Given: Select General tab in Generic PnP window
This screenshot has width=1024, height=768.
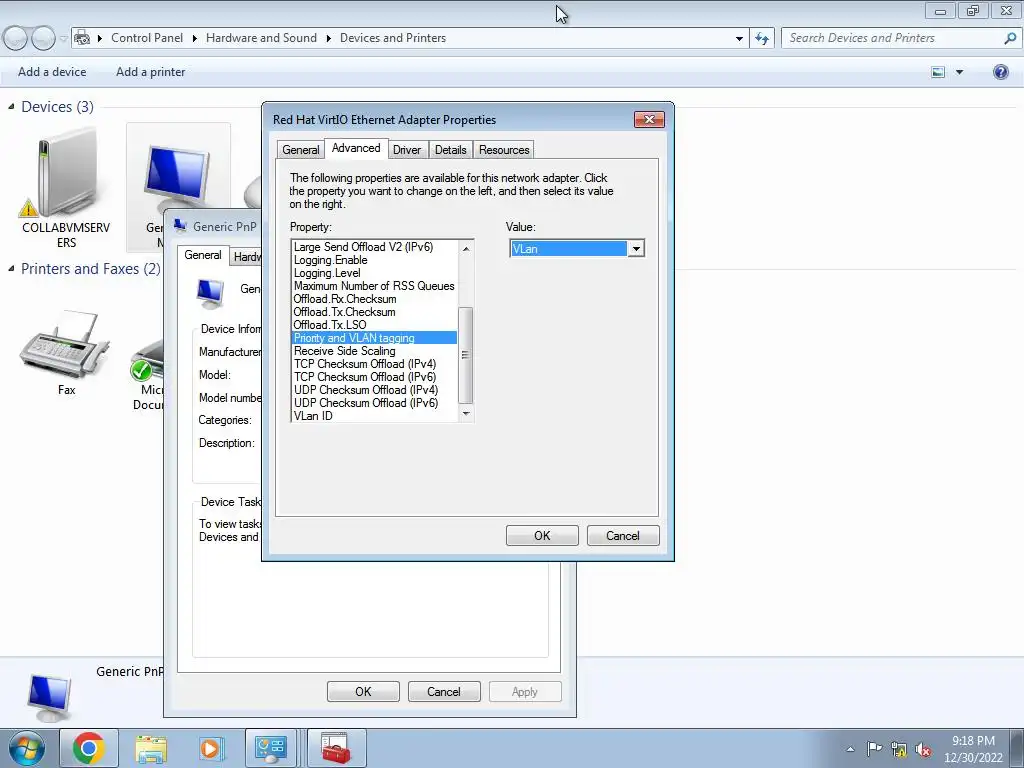Looking at the screenshot, I should [202, 255].
